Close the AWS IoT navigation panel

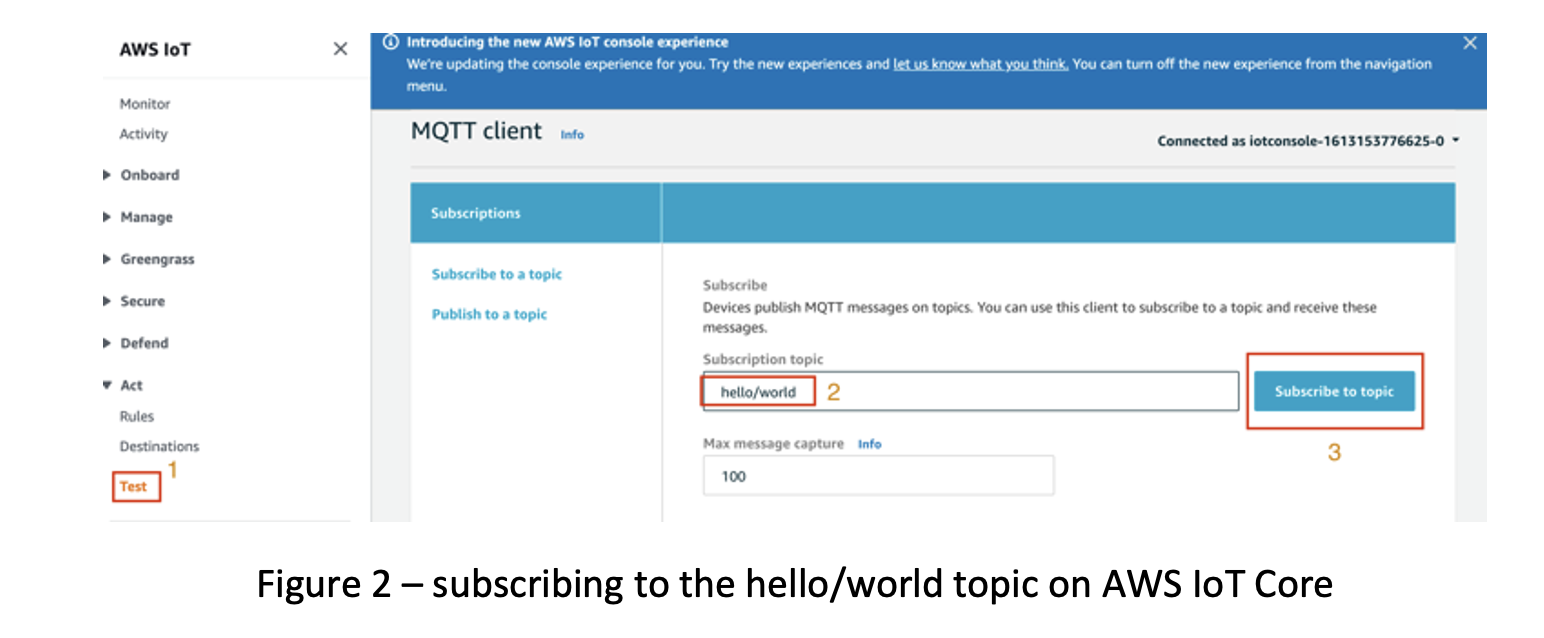(340, 49)
